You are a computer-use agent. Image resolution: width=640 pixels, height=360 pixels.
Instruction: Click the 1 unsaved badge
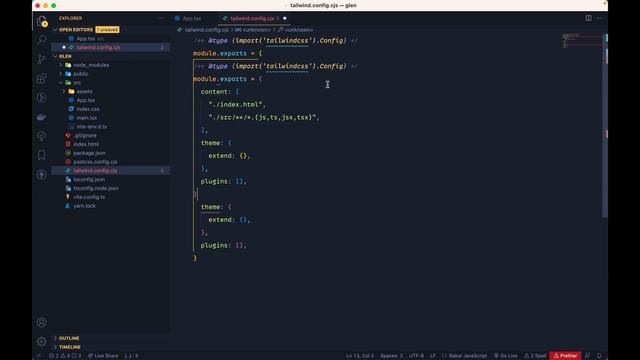(x=107, y=30)
